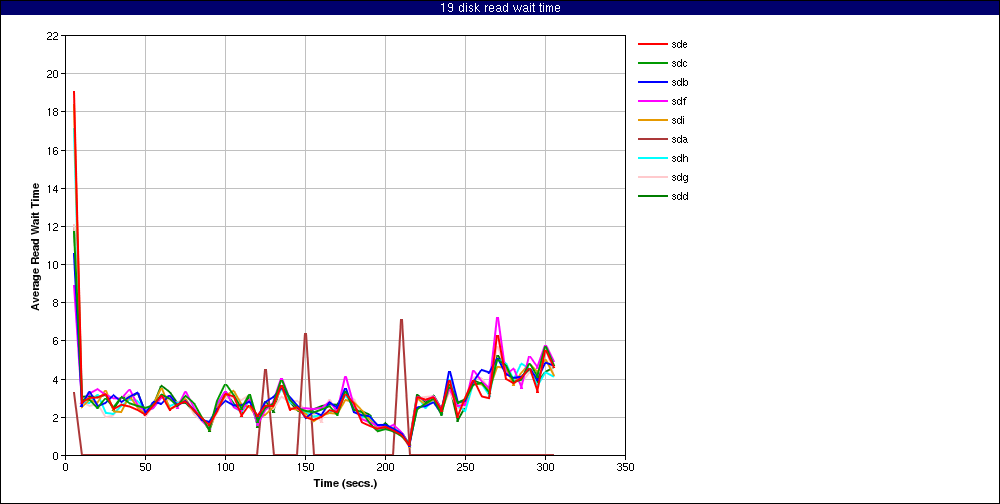The image size is (1000, 504).
Task: Click the '19 disk read wait time' title
Action: 500,8
